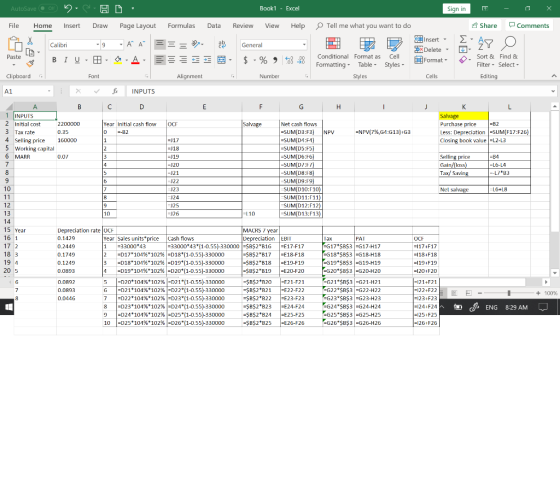Viewport: 560px width, 478px height.
Task: Open the File tab
Action: [14, 26]
